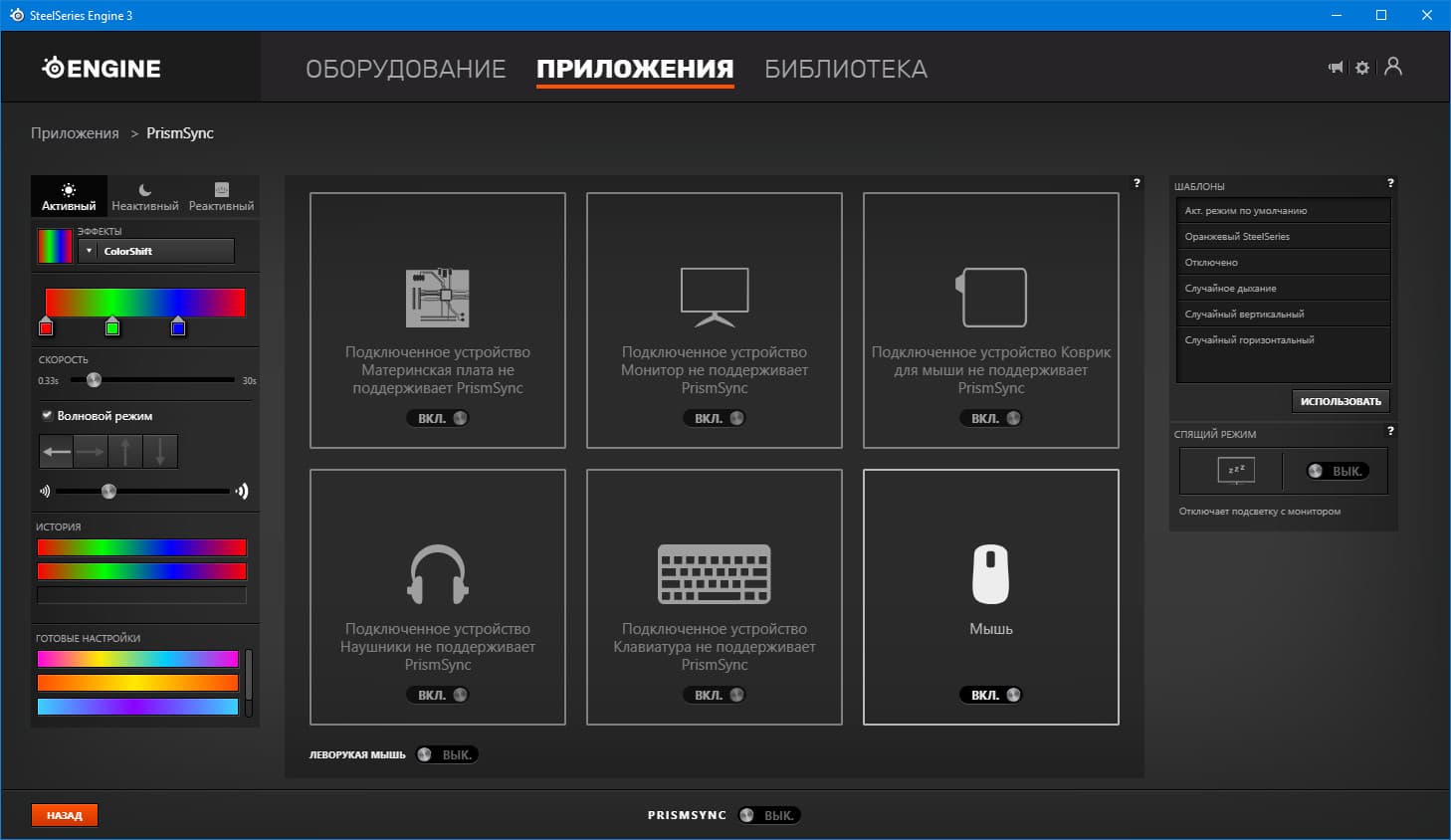Set wave direction to down arrow
The height and width of the screenshot is (840, 1451).
pyautogui.click(x=160, y=452)
